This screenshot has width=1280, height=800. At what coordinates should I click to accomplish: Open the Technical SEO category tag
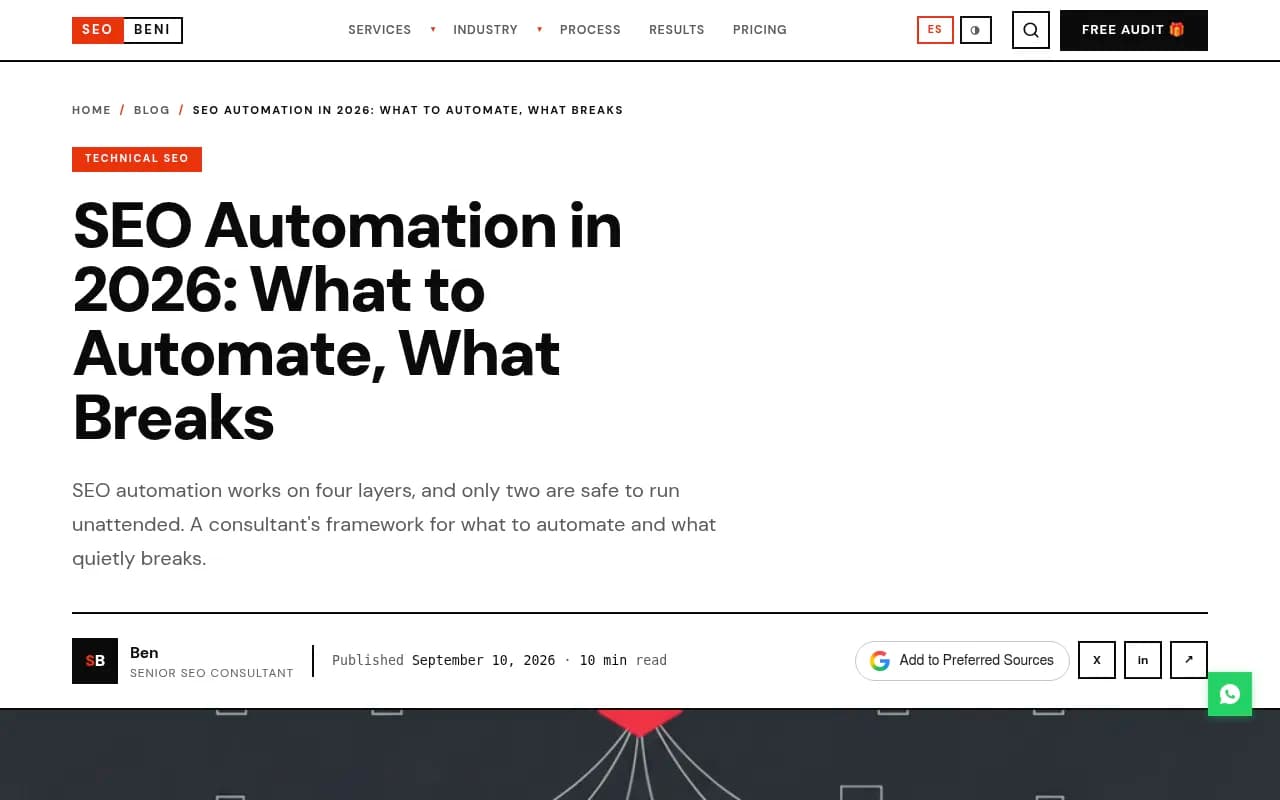(137, 159)
